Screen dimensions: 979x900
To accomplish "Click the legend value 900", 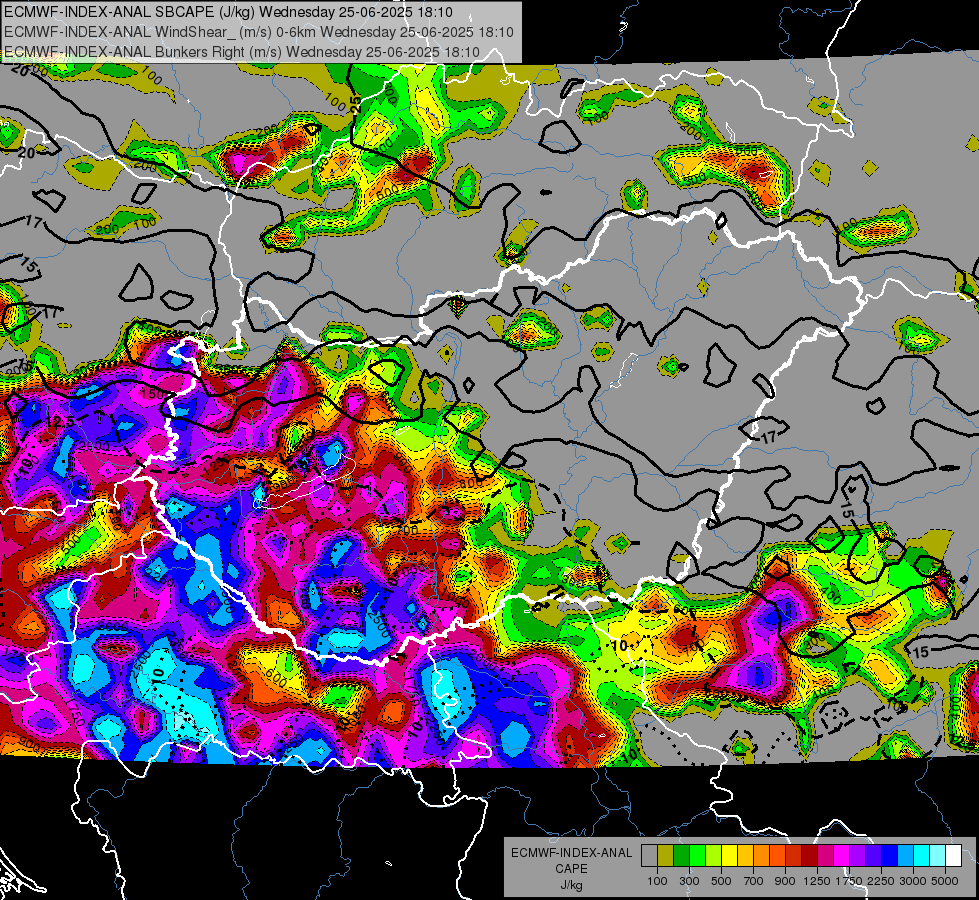I will point(785,881).
